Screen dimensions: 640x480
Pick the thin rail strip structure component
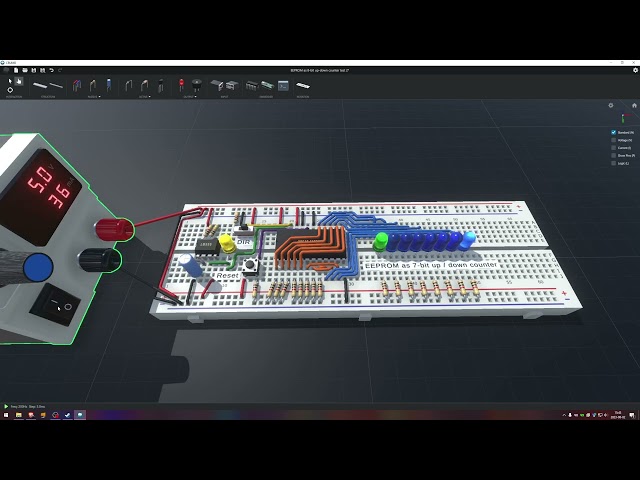coord(56,85)
